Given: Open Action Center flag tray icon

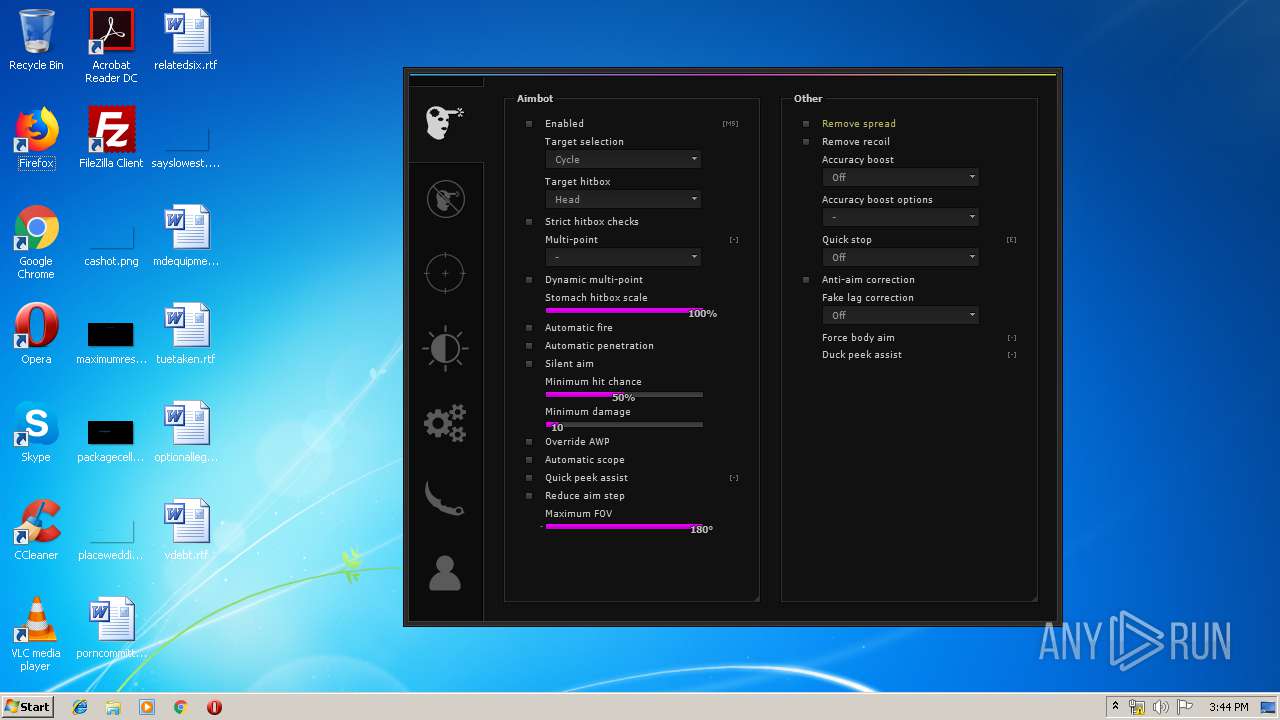Looking at the screenshot, I should pyautogui.click(x=1184, y=707).
